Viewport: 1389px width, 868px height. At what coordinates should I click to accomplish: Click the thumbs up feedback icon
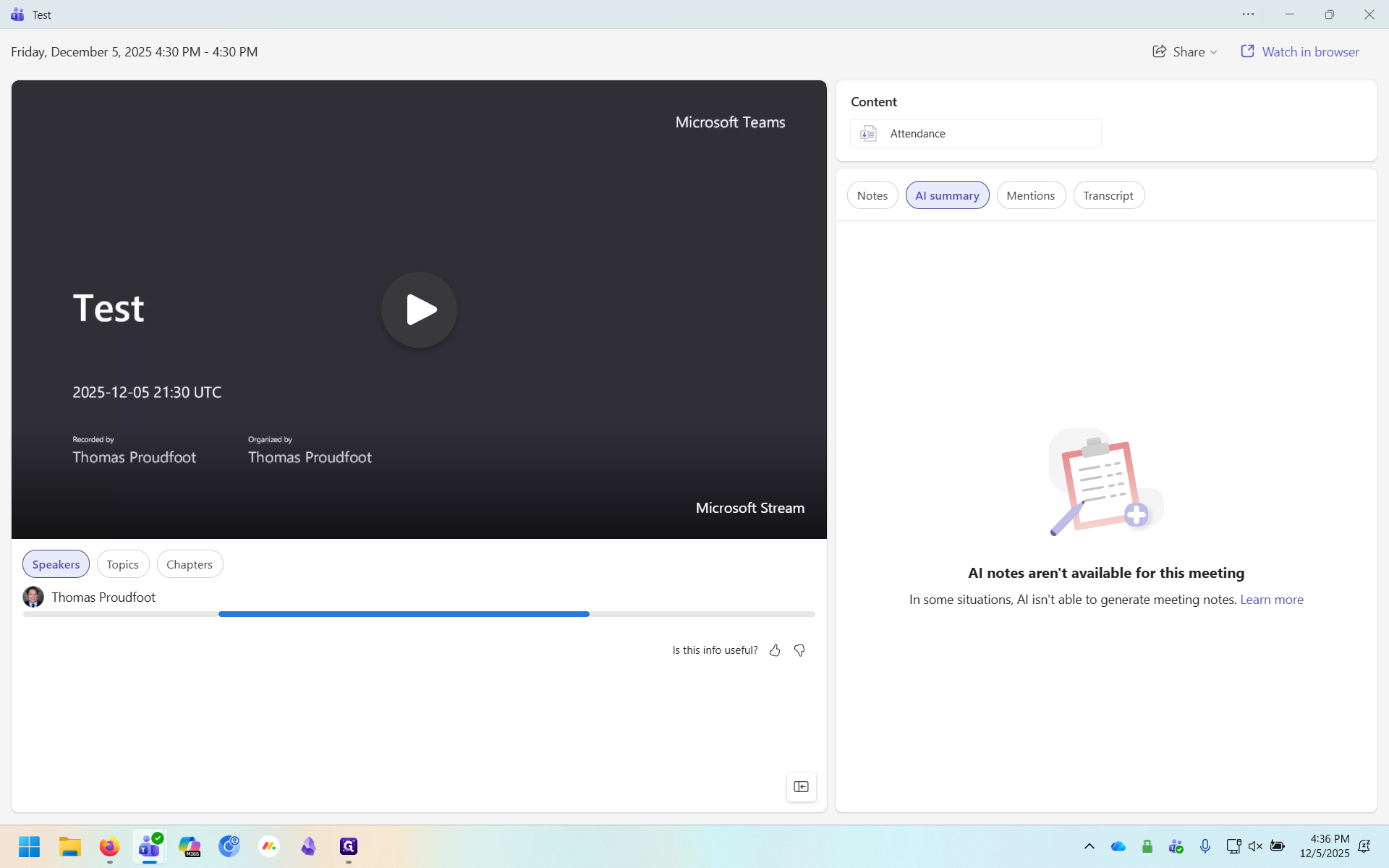(775, 650)
